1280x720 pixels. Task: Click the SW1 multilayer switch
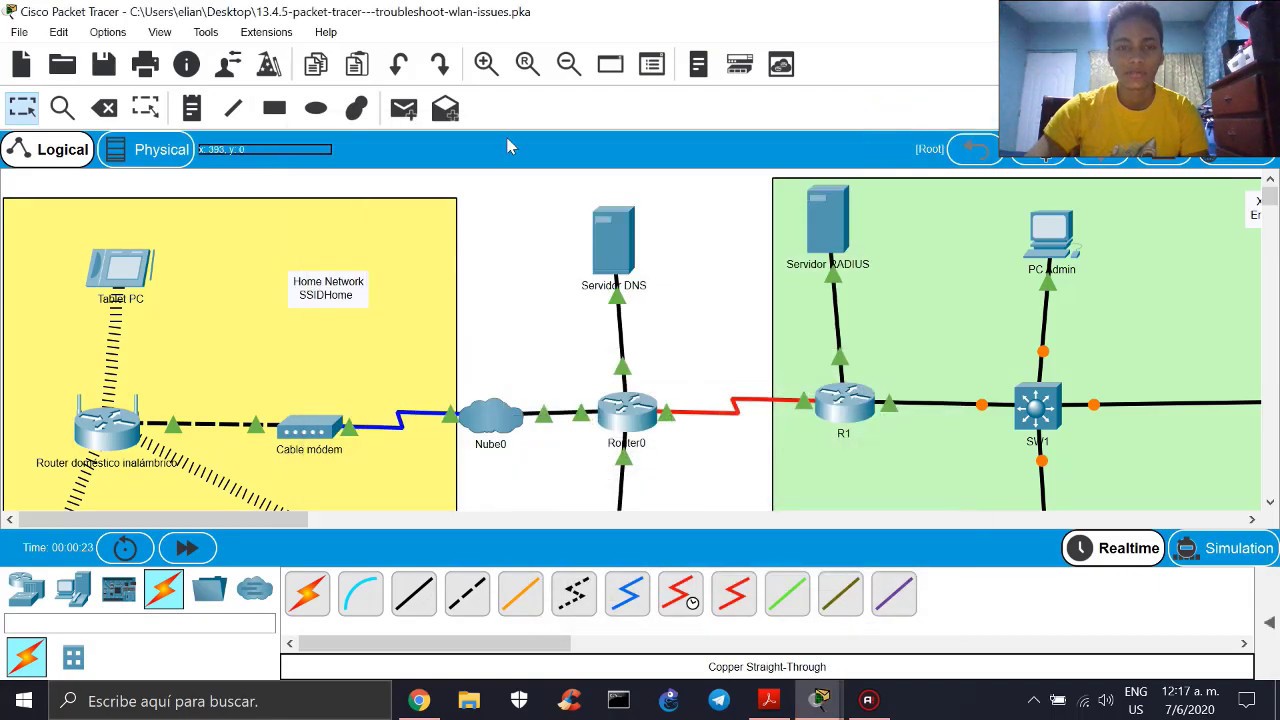[1037, 407]
